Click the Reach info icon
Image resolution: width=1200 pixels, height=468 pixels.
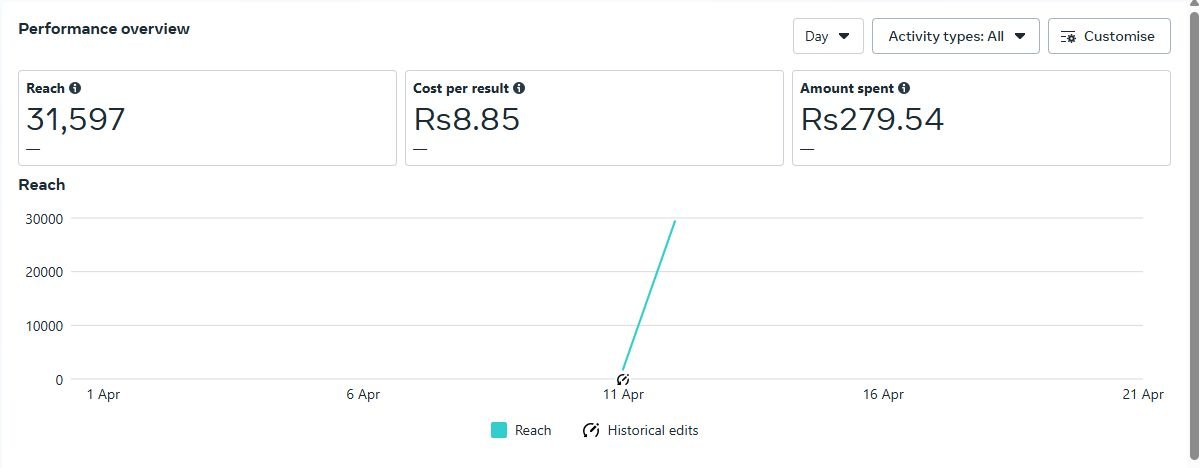pyautogui.click(x=75, y=88)
